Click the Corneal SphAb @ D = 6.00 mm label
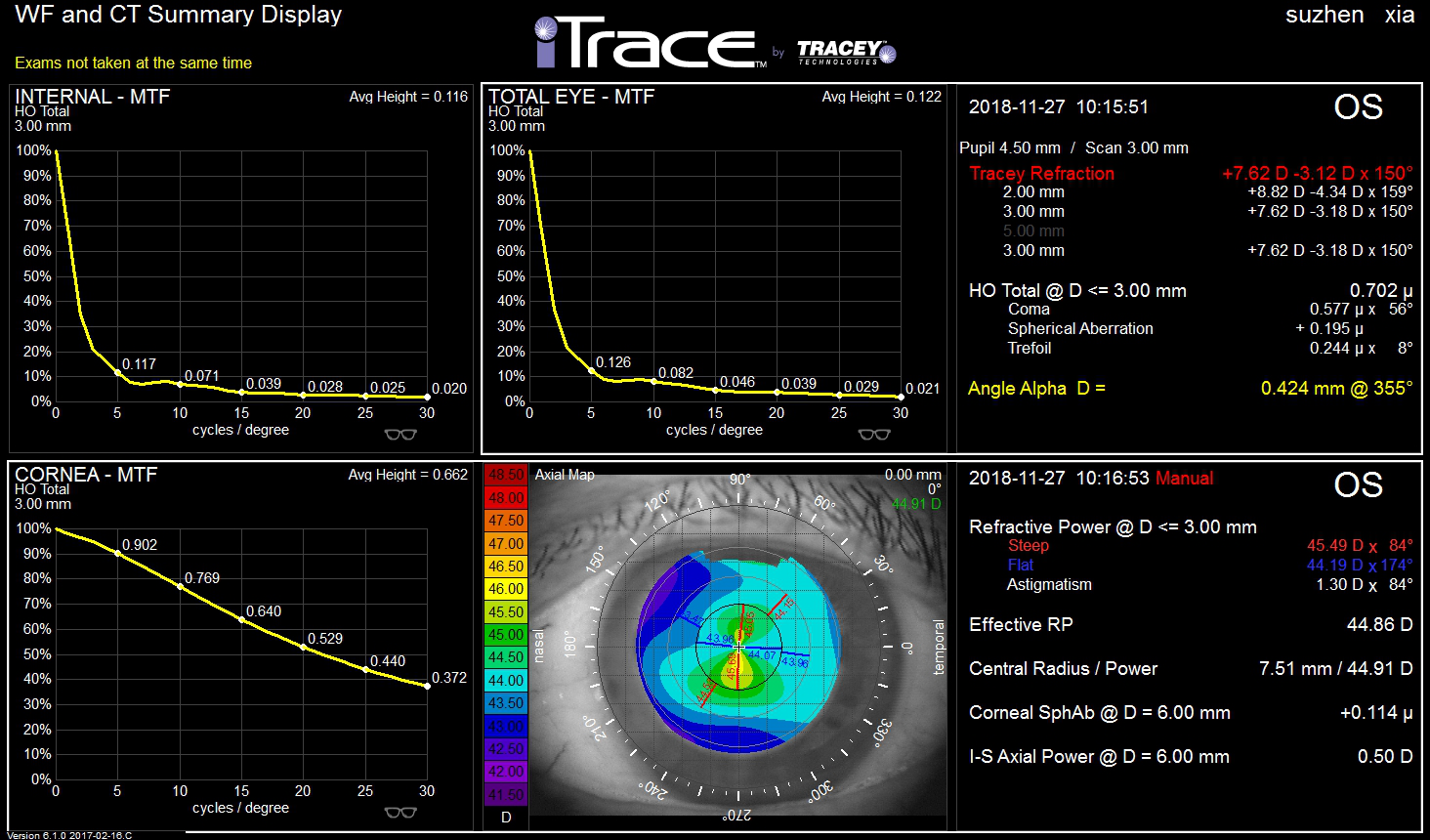The height and width of the screenshot is (840, 1430). coord(1100,713)
